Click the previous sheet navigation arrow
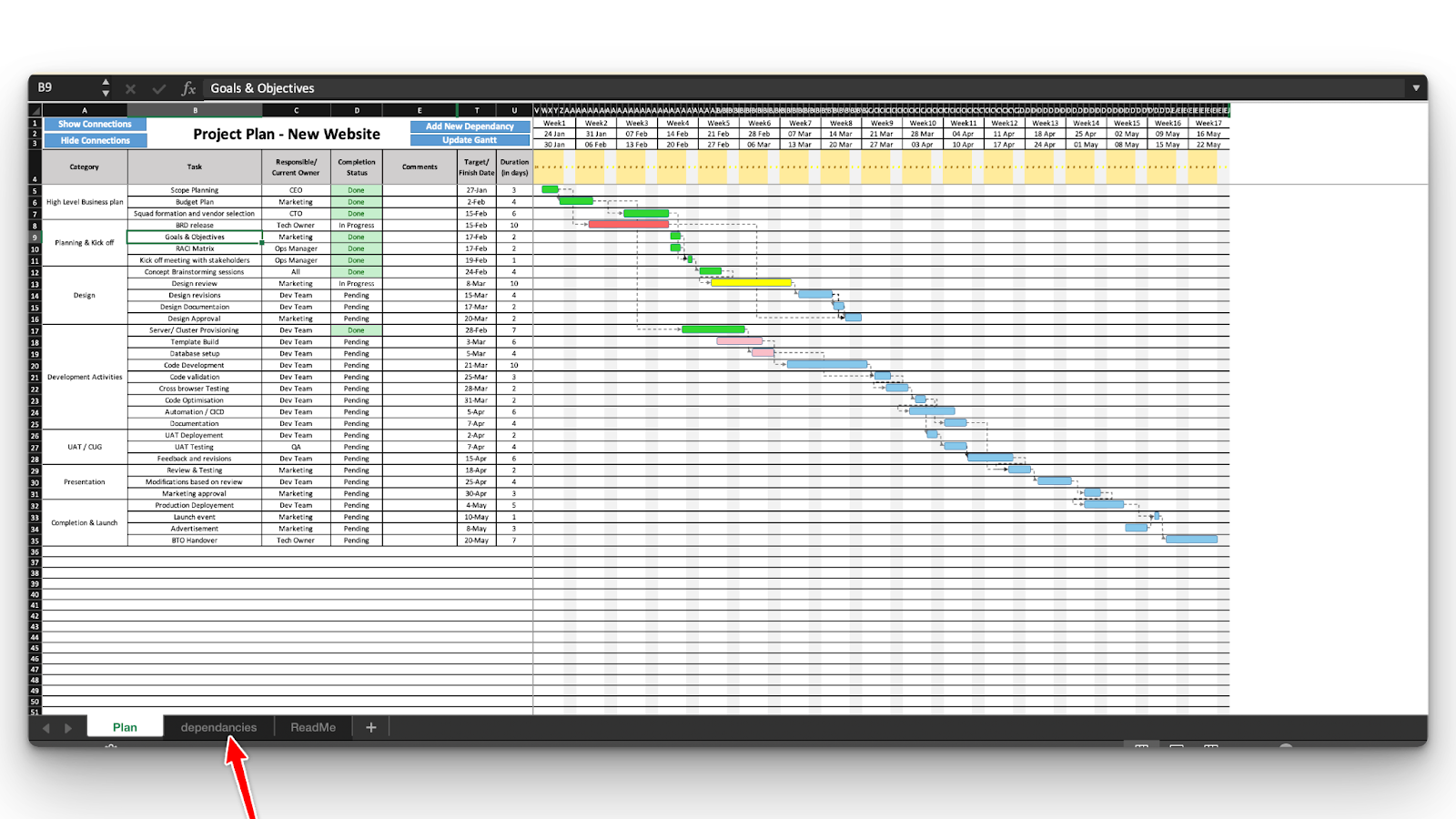Viewport: 1456px width, 819px height. point(45,728)
